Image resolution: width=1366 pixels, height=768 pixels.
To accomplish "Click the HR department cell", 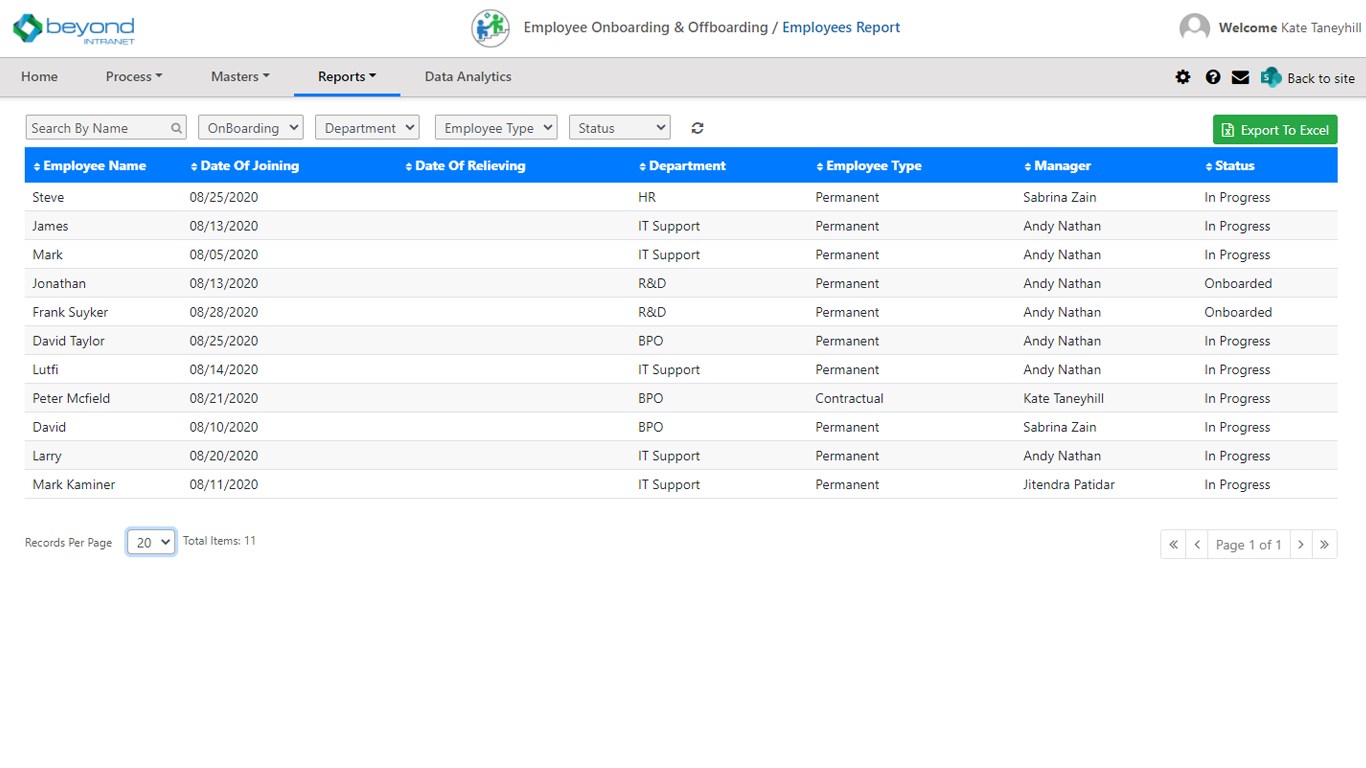I will pos(647,197).
